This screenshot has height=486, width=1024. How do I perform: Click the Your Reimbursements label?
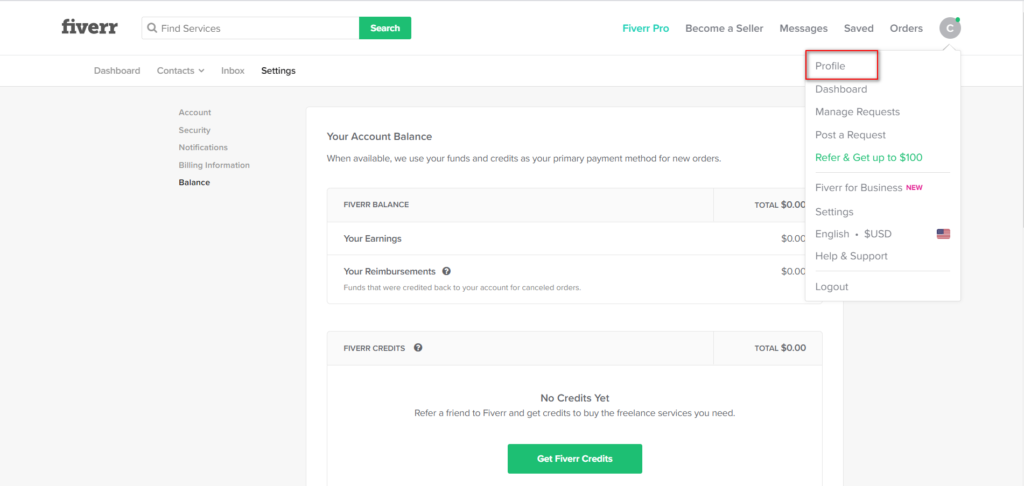[389, 271]
